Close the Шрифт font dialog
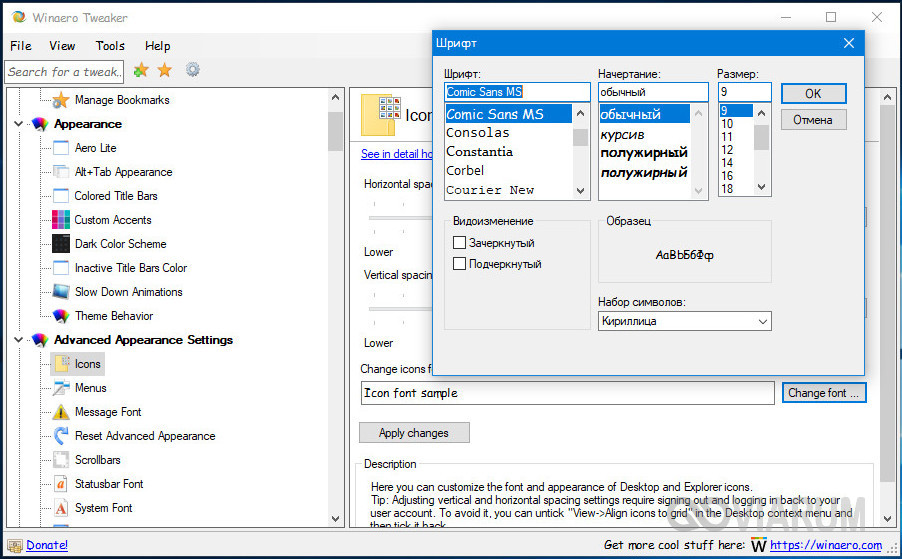This screenshot has height=559, width=902. 849,43
